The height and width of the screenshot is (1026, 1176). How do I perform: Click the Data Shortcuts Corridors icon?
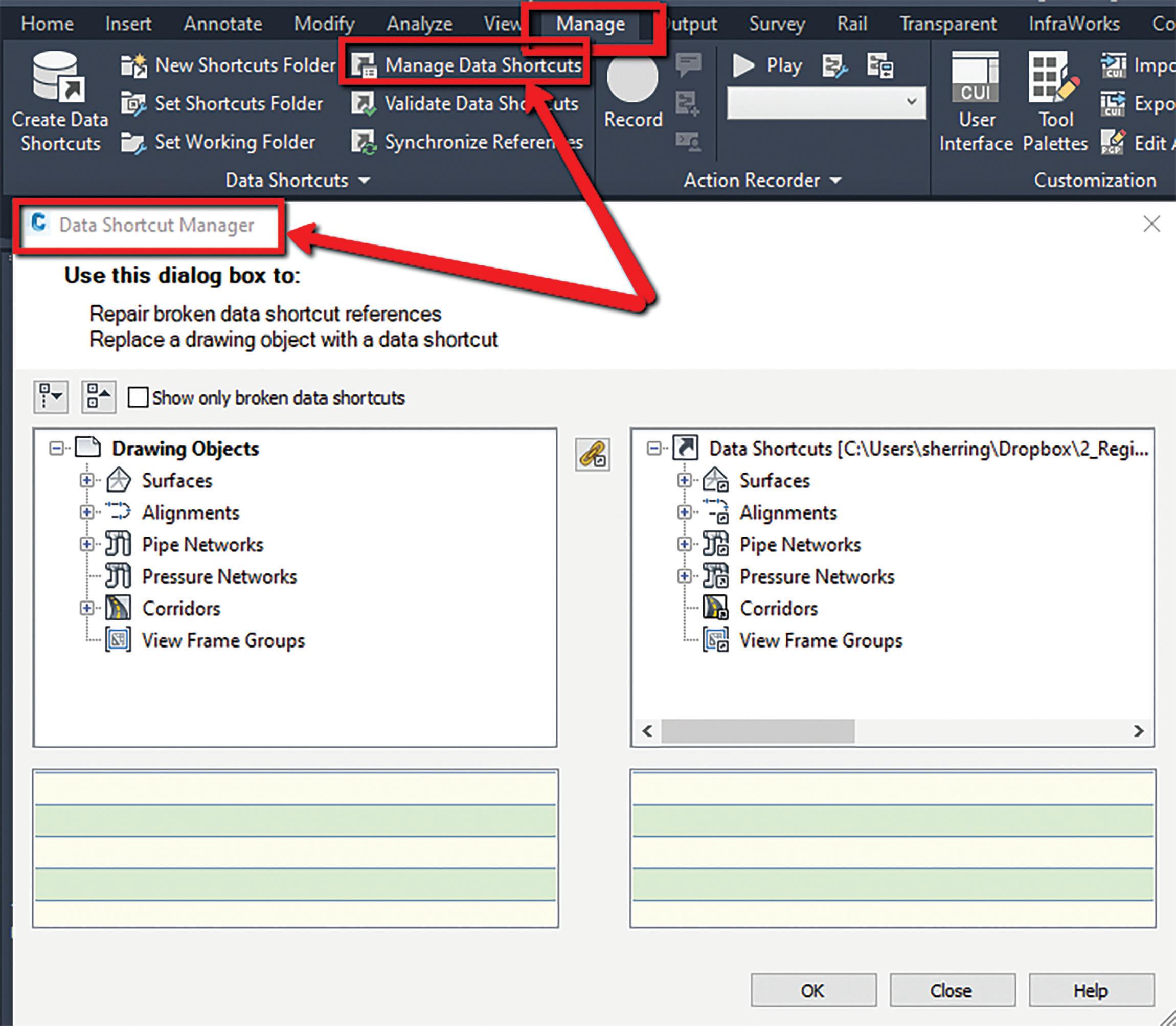click(715, 608)
